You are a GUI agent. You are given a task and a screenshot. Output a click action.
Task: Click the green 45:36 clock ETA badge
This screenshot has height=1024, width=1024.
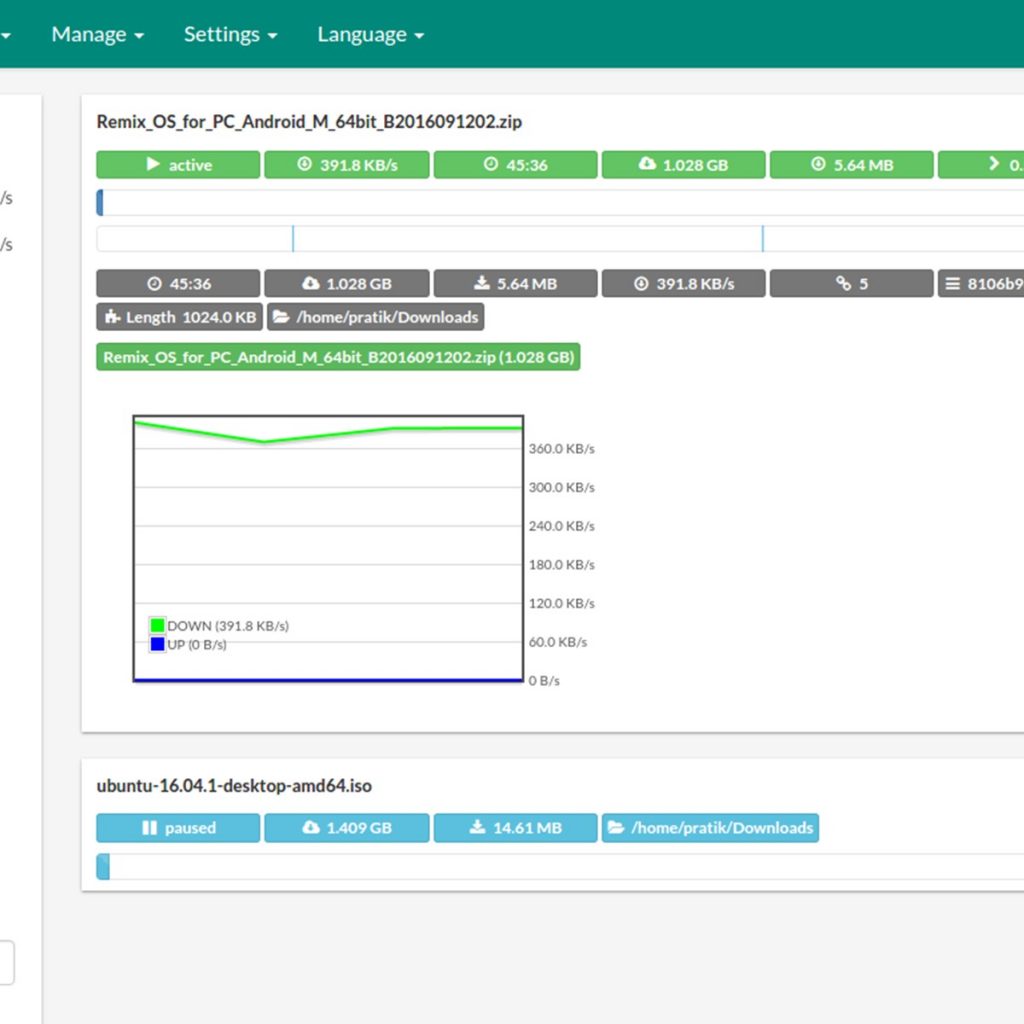[515, 165]
